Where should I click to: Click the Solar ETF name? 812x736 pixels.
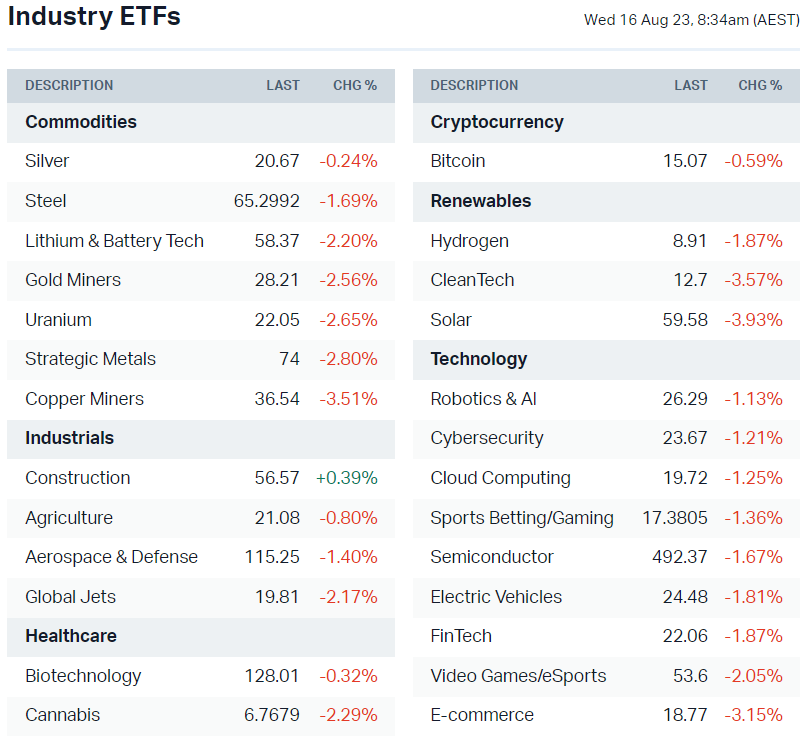pyautogui.click(x=451, y=320)
